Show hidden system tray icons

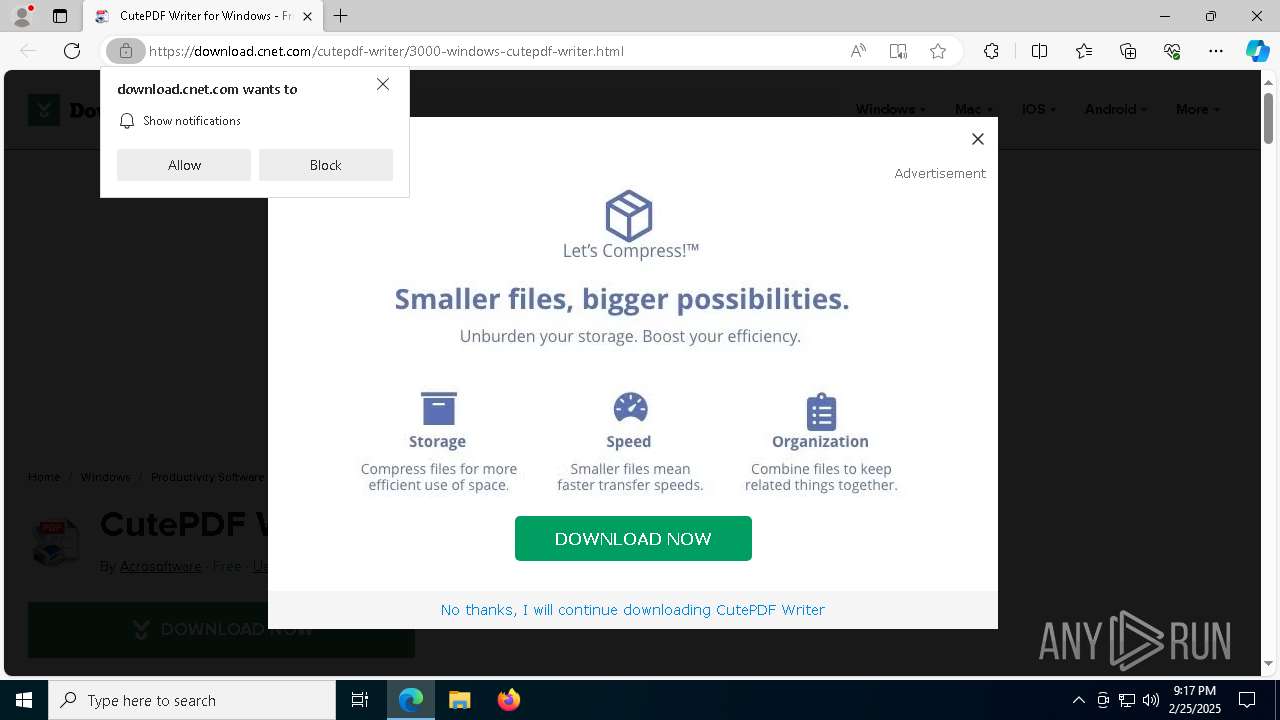1078,700
